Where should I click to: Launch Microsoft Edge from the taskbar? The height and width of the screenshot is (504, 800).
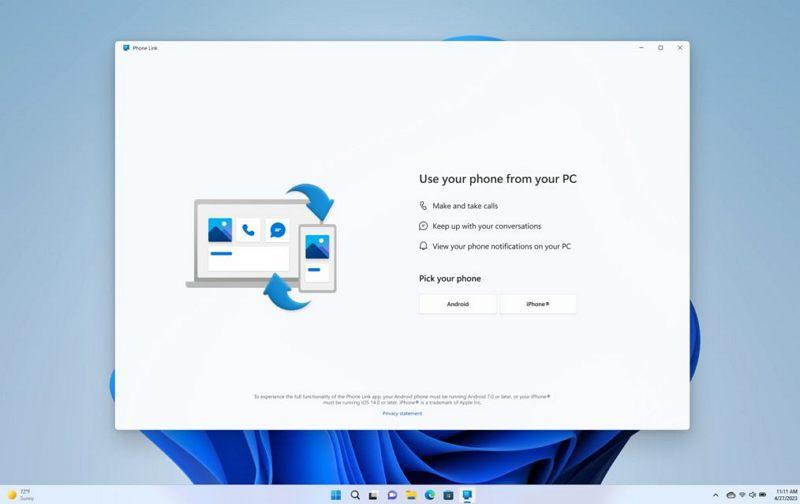[x=430, y=495]
